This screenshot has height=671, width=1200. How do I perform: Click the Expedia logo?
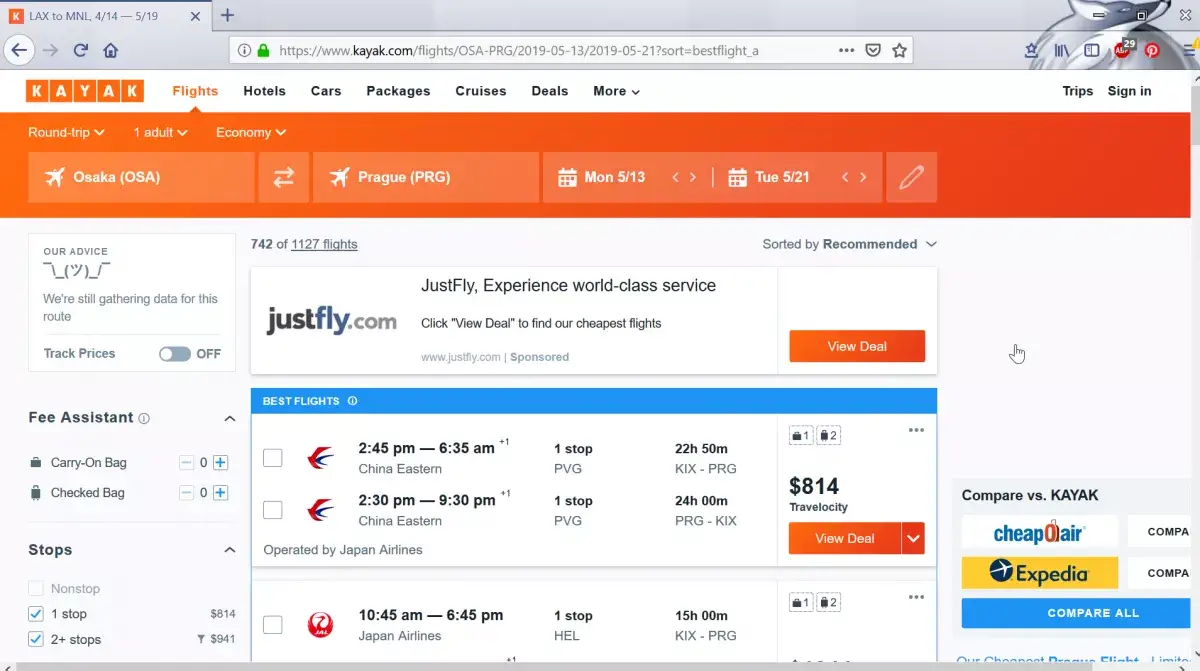(1040, 573)
